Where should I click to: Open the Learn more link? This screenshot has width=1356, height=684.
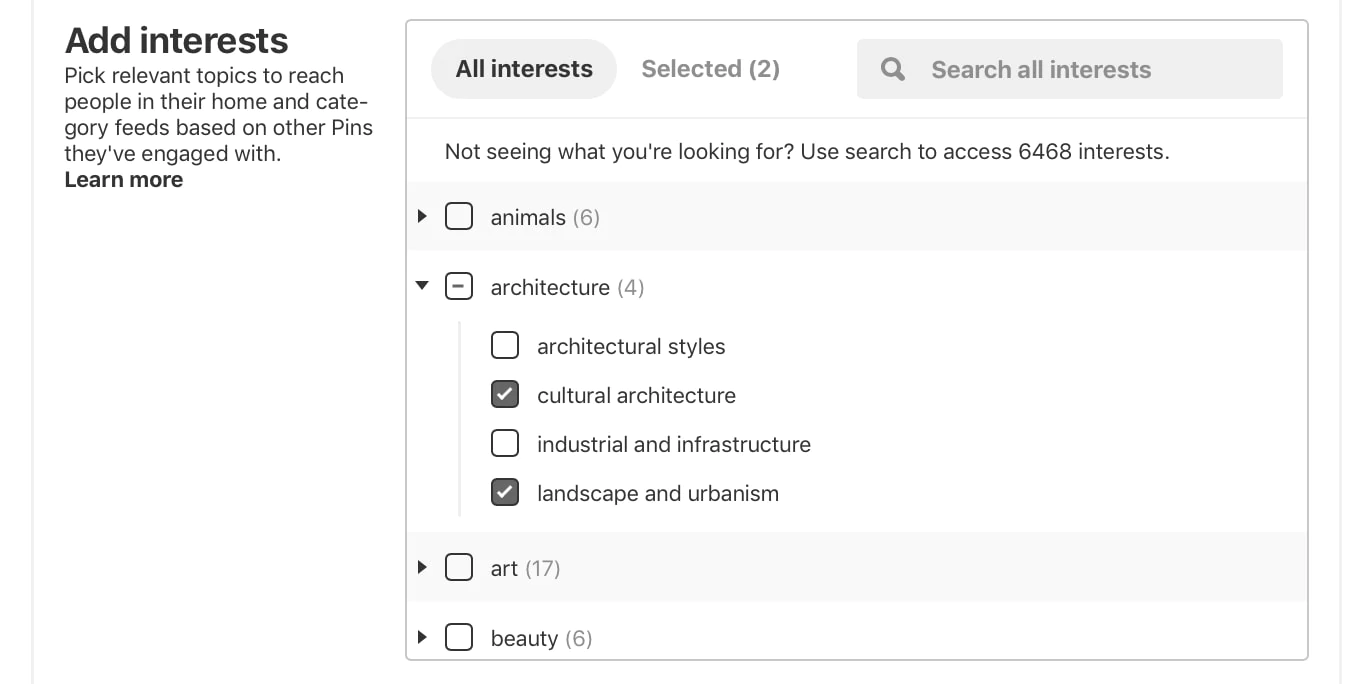tap(124, 180)
